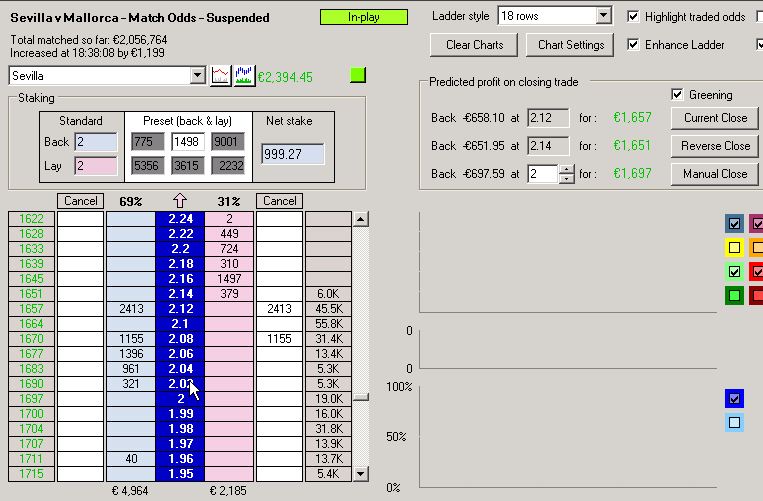
Task: Edit the Standard Lay stake field
Action: pyautogui.click(x=96, y=166)
